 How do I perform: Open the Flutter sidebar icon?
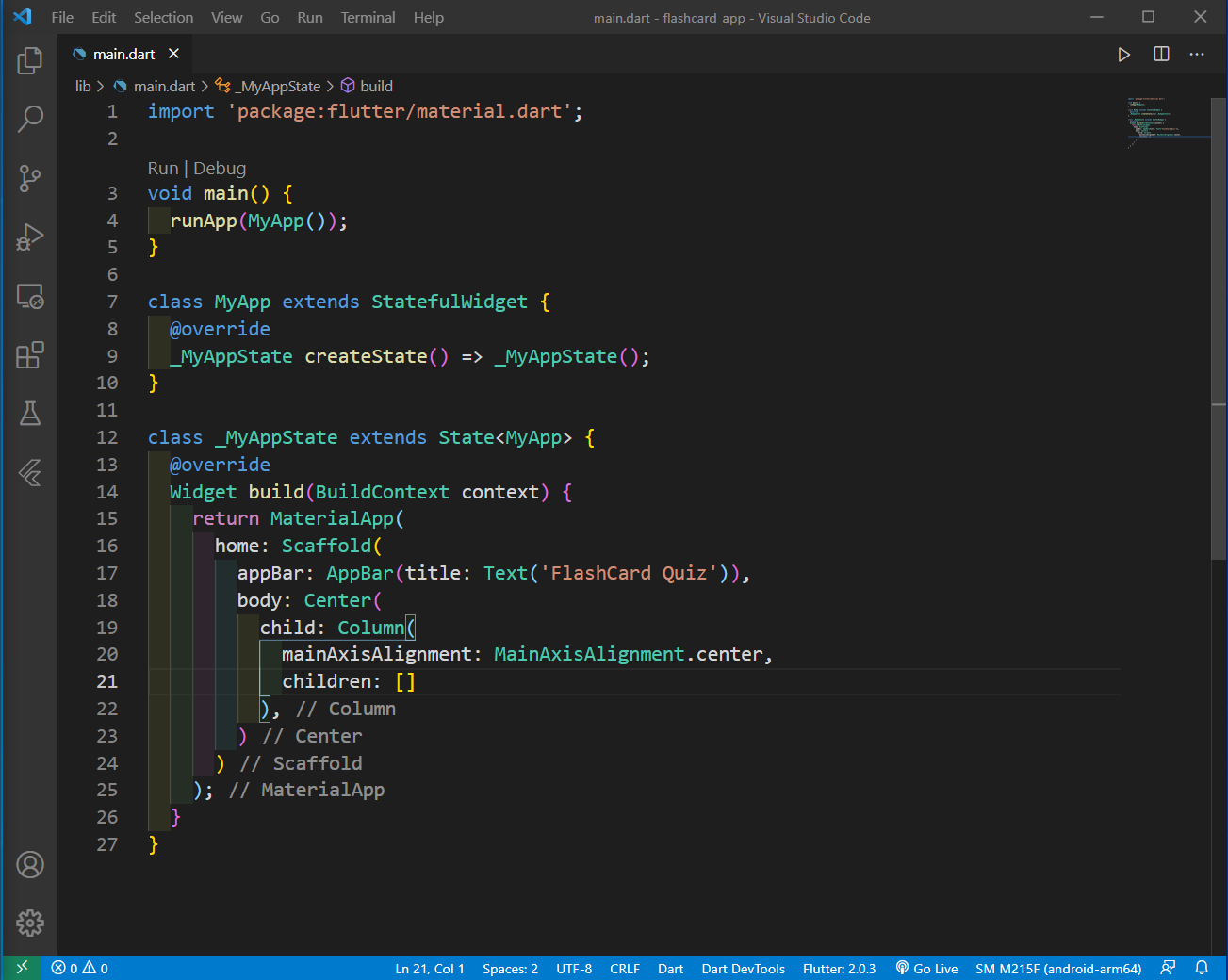(x=30, y=472)
